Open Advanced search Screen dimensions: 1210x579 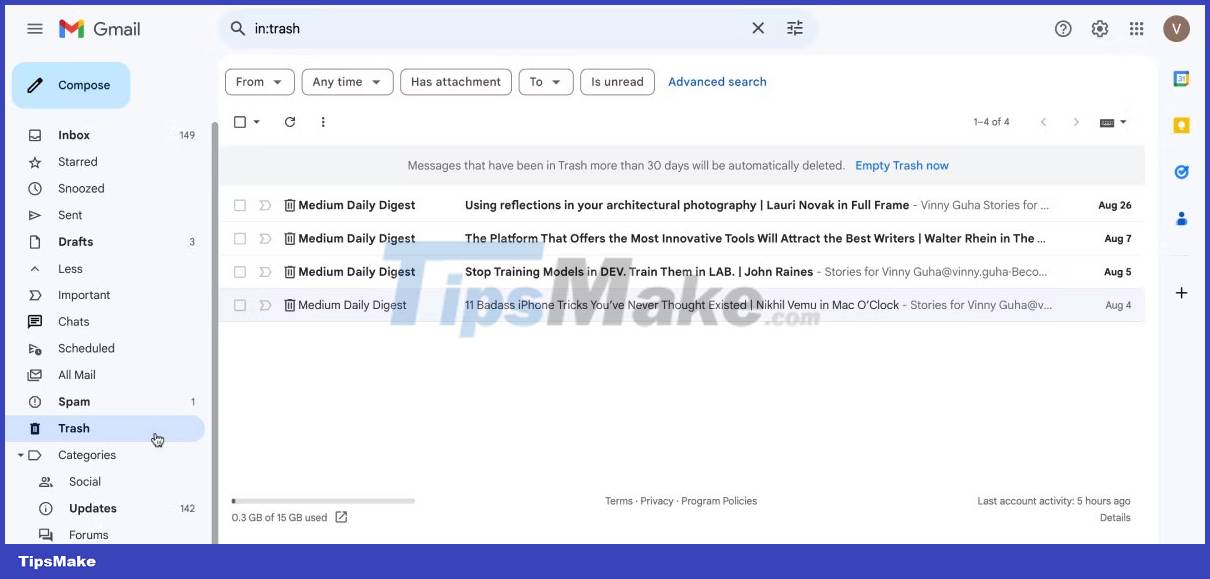pos(717,81)
